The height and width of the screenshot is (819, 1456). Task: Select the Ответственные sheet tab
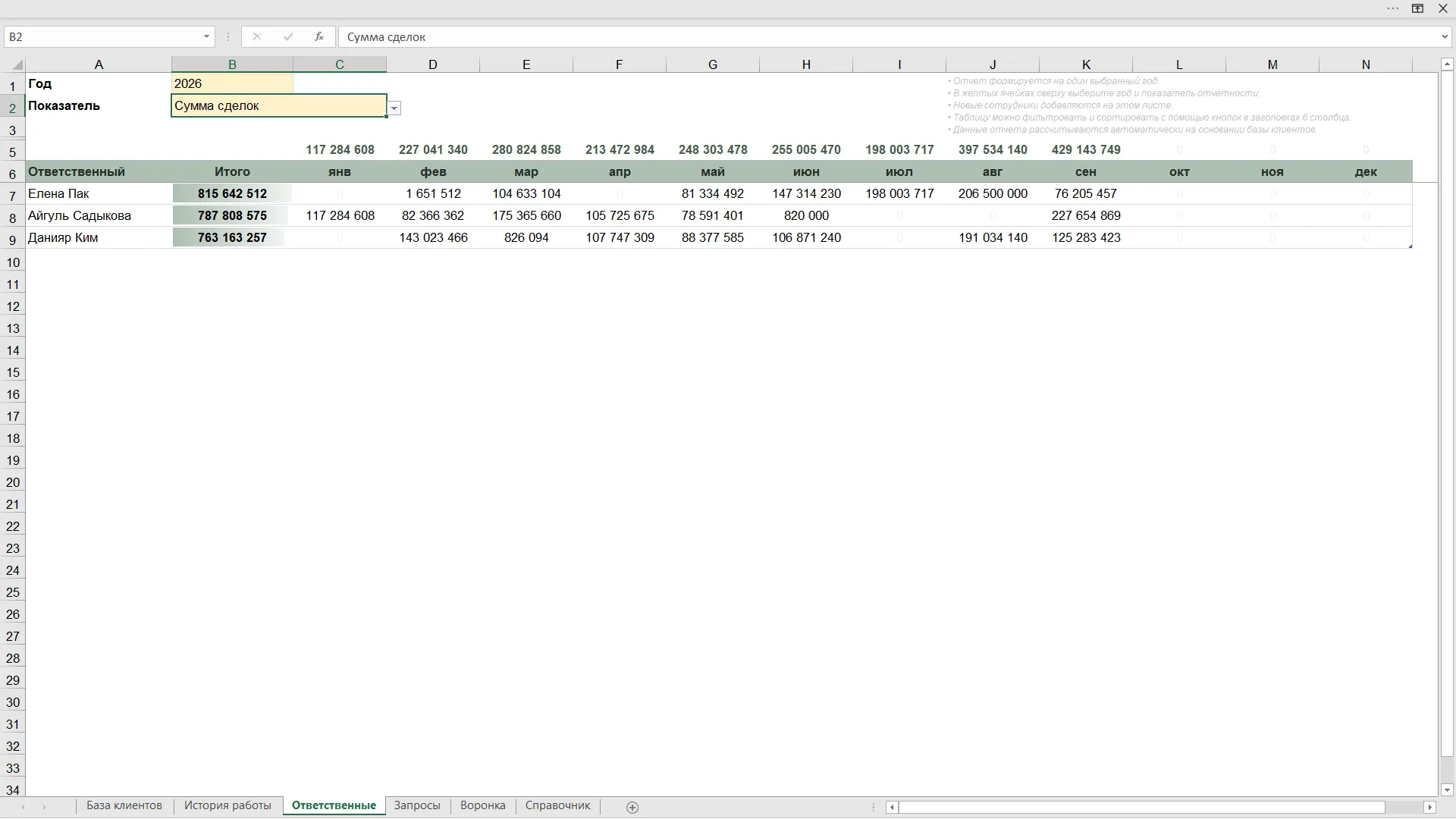point(334,805)
